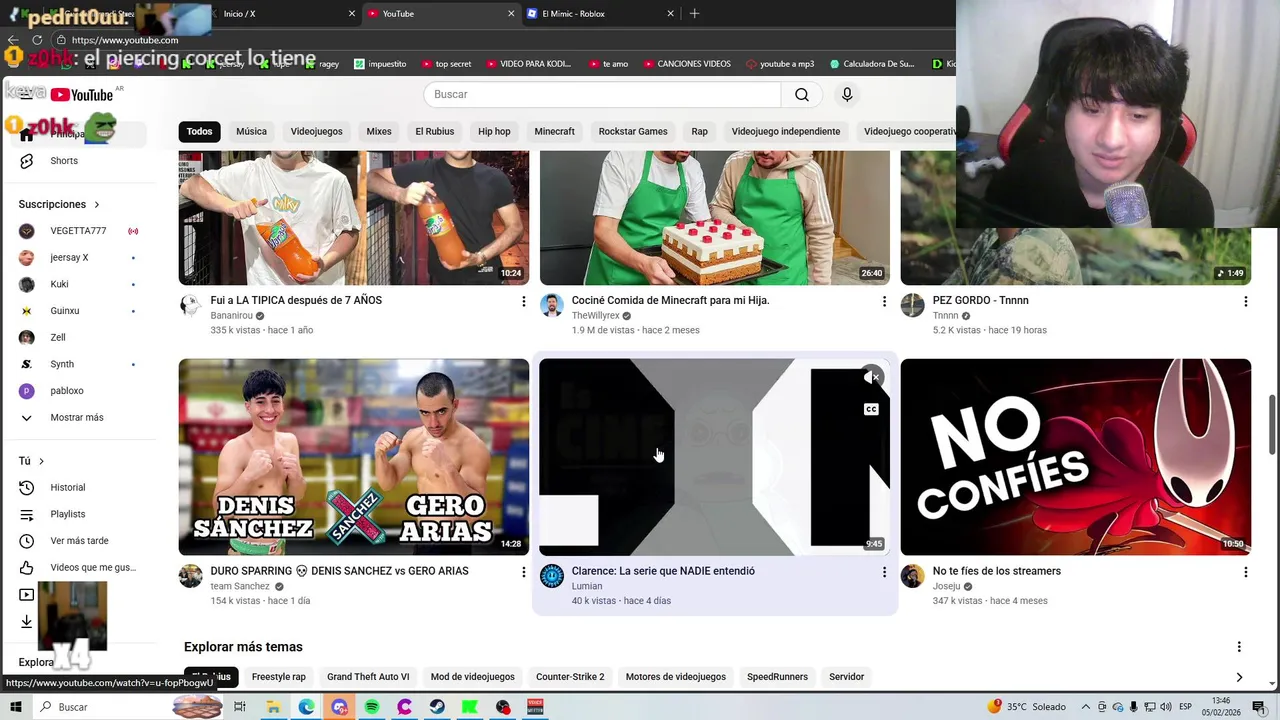This screenshot has width=1280, height=720.
Task: Select the Videojuegos filter chip
Action: (x=316, y=131)
